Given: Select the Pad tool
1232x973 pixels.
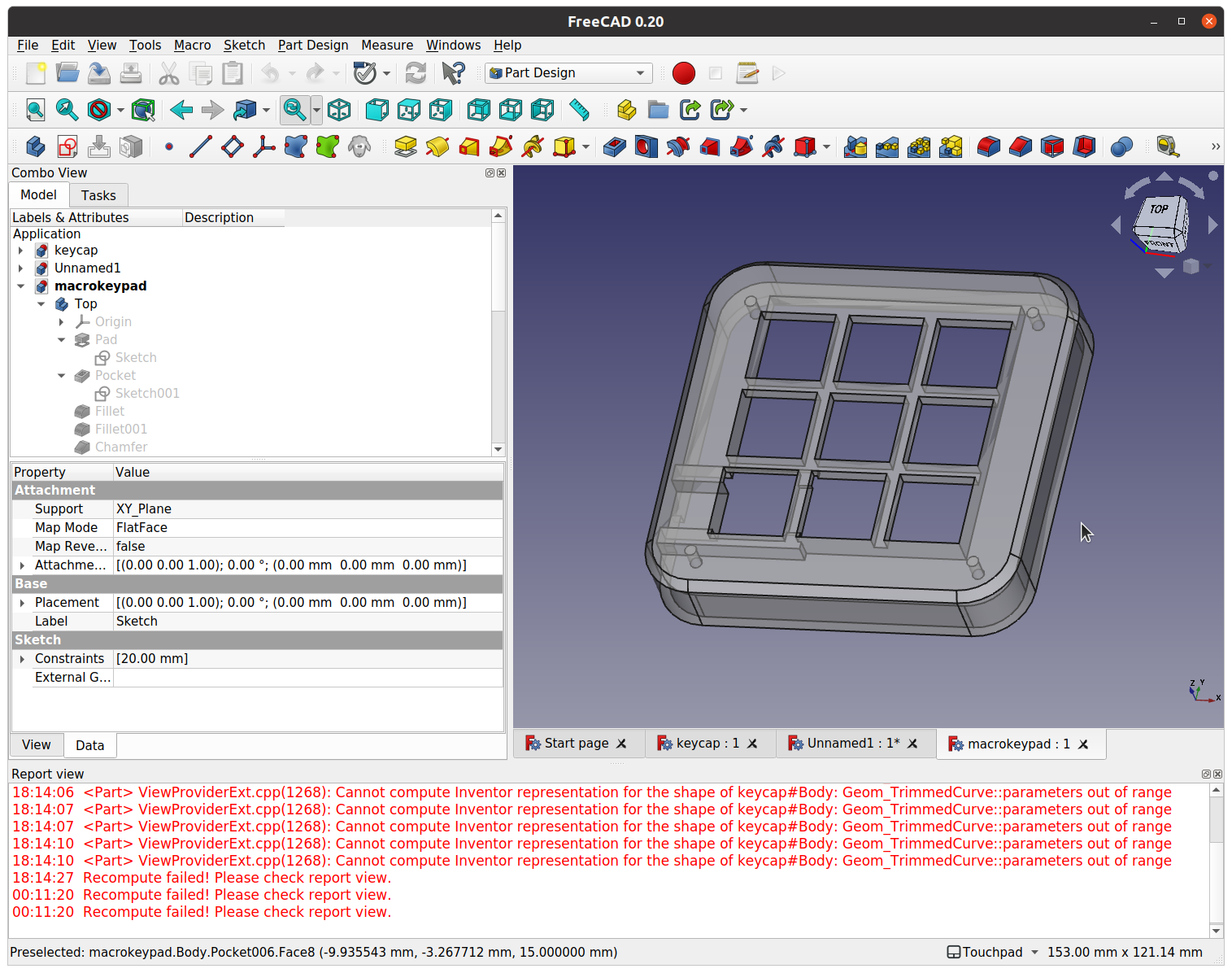Looking at the screenshot, I should [x=405, y=147].
